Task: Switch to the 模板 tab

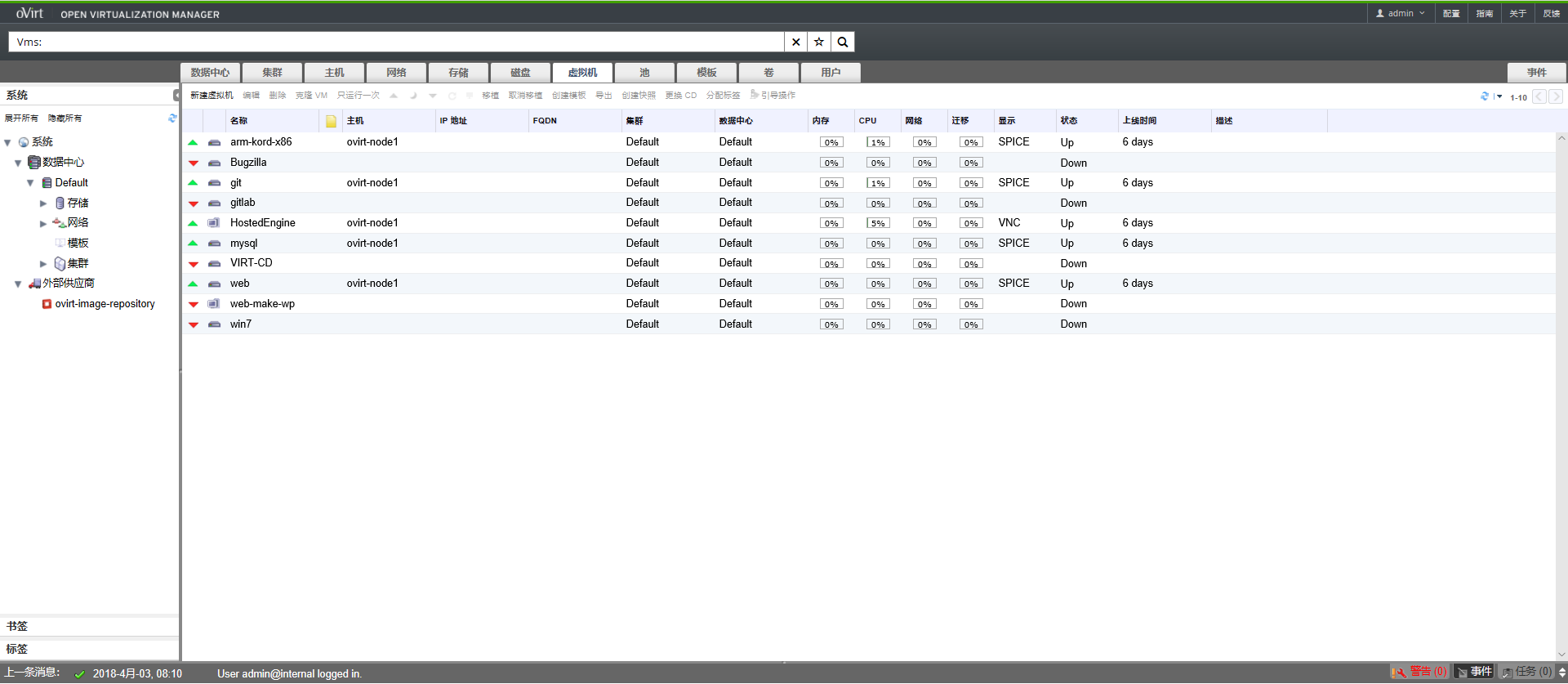Action: [706, 73]
